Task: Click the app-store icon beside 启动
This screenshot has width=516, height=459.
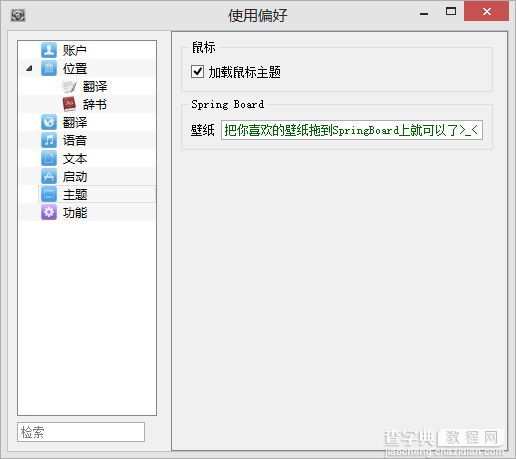Action: pos(49,176)
